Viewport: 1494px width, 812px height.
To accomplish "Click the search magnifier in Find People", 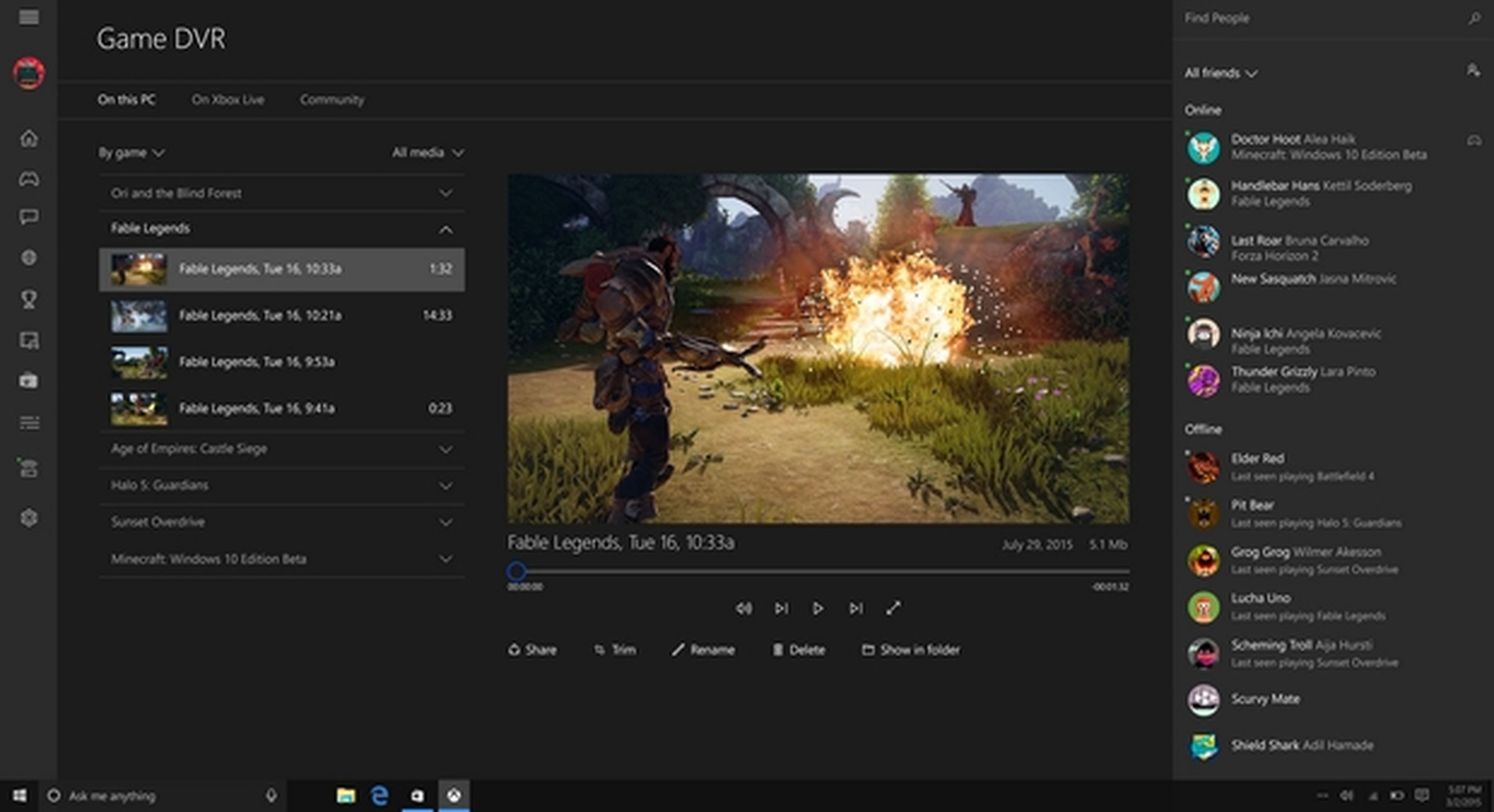I will 1474,19.
